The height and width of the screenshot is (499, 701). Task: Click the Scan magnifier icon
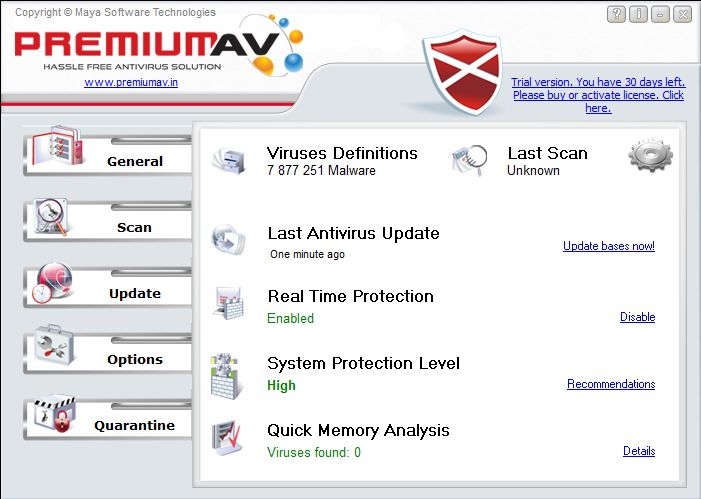tap(51, 217)
